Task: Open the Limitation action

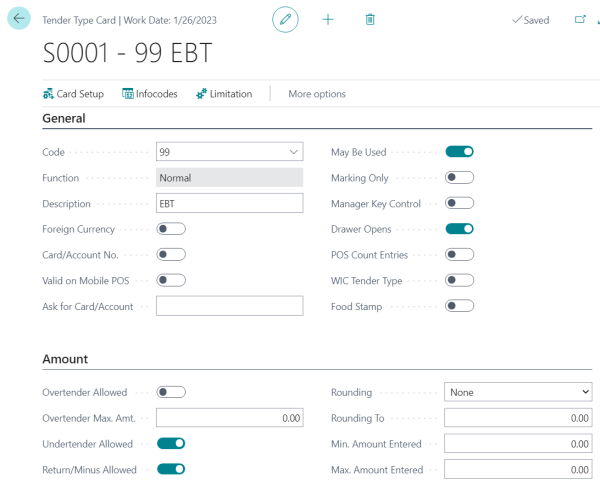Action: [224, 94]
